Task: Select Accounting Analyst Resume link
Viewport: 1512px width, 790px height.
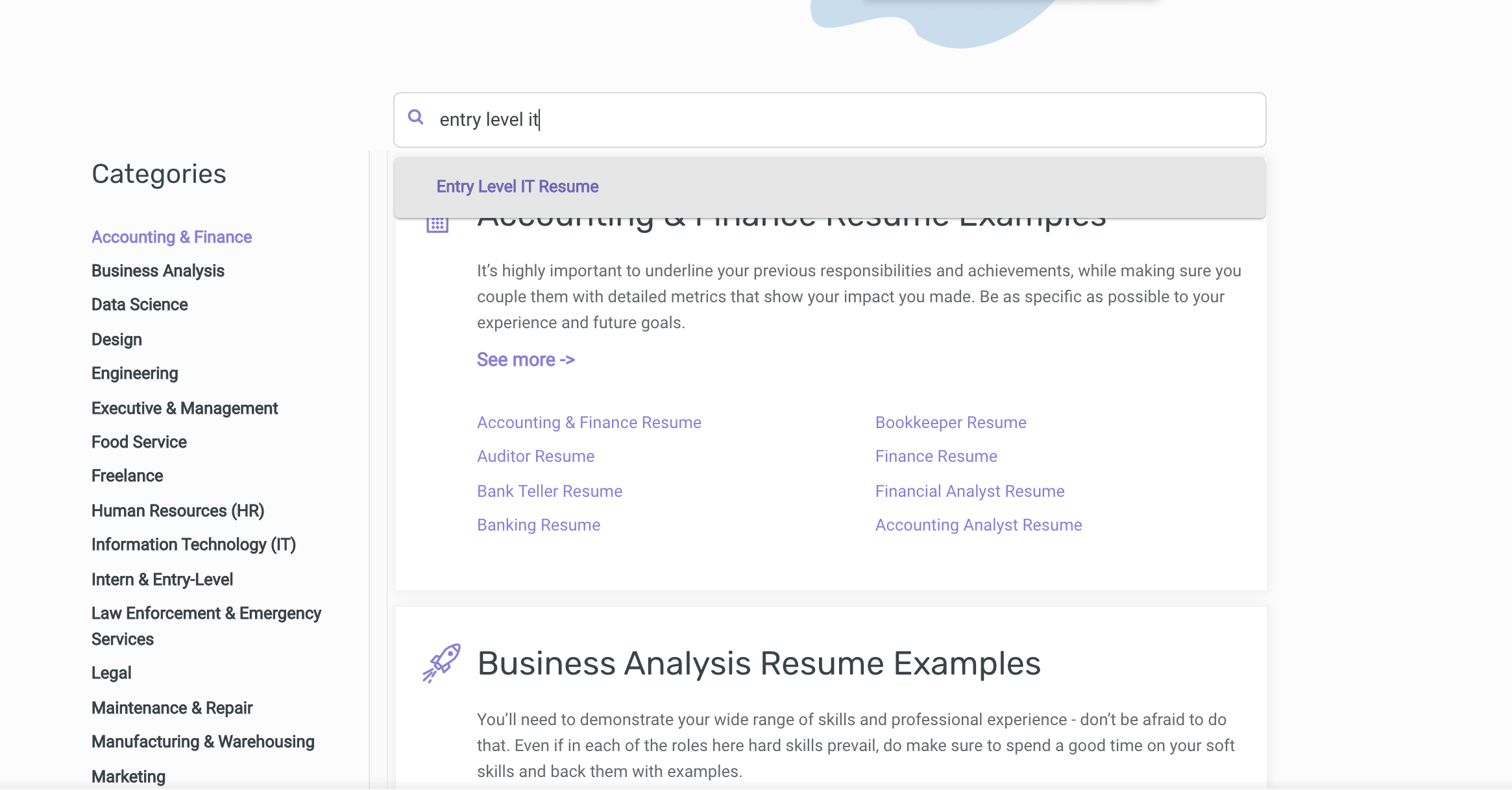Action: (x=978, y=524)
